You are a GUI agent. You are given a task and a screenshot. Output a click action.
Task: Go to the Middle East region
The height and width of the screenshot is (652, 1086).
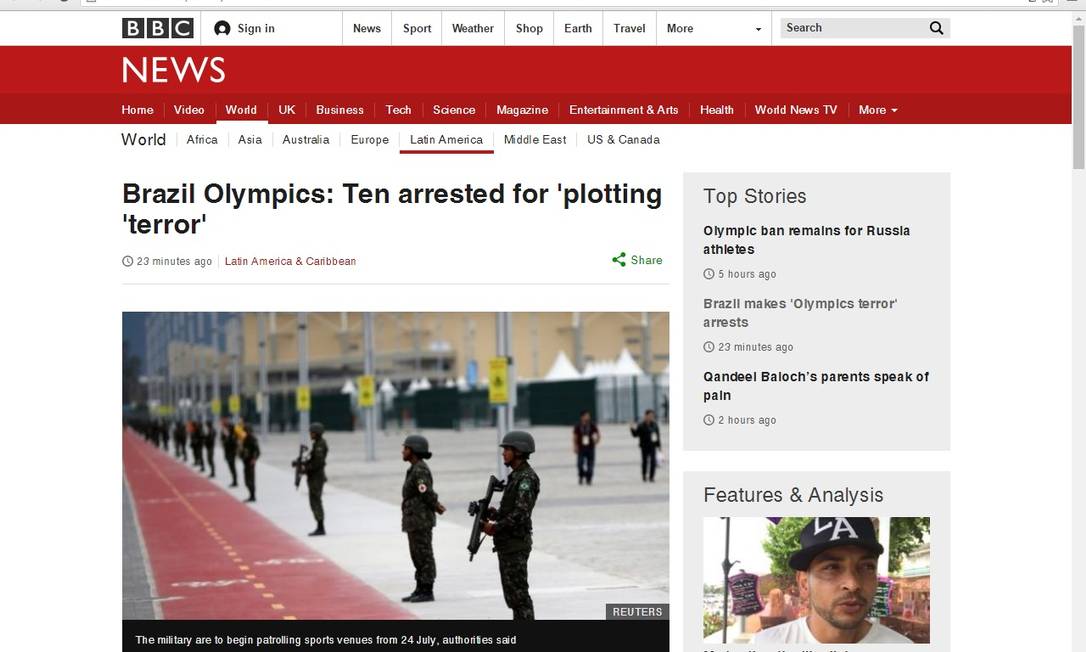(534, 140)
